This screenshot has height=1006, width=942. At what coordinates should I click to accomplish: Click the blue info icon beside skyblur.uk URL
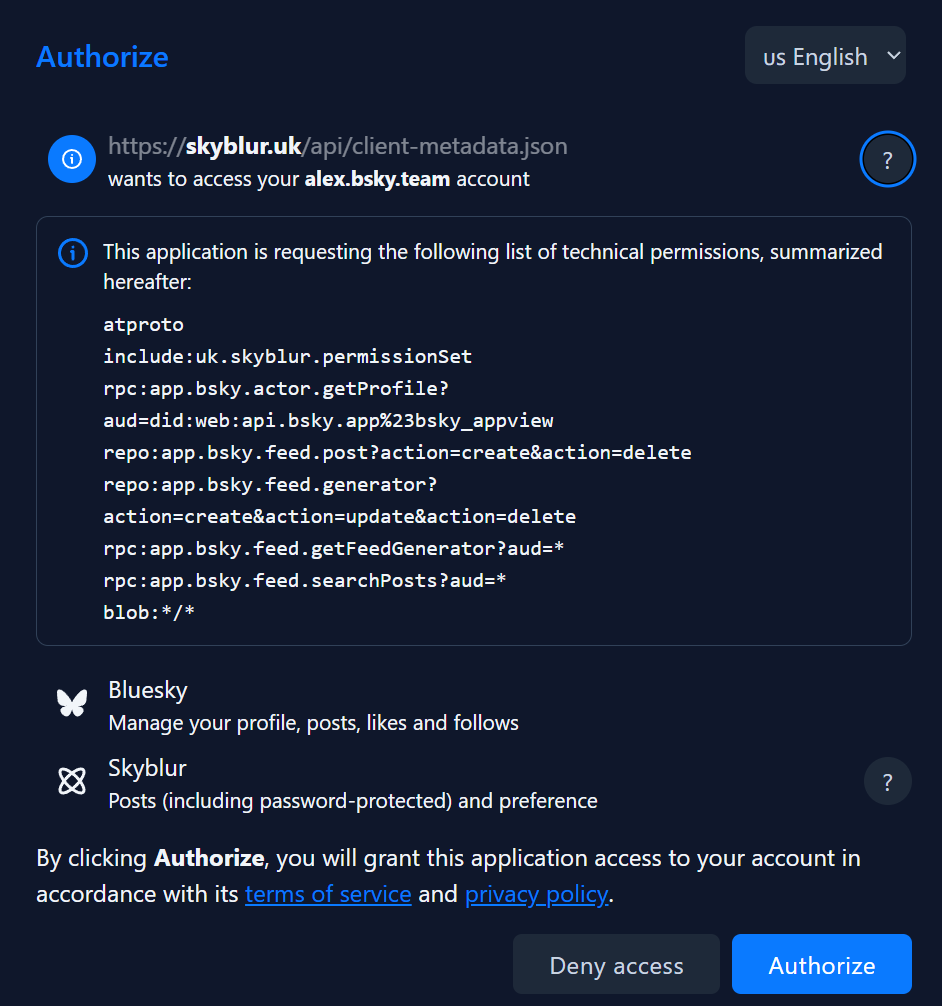[71, 159]
